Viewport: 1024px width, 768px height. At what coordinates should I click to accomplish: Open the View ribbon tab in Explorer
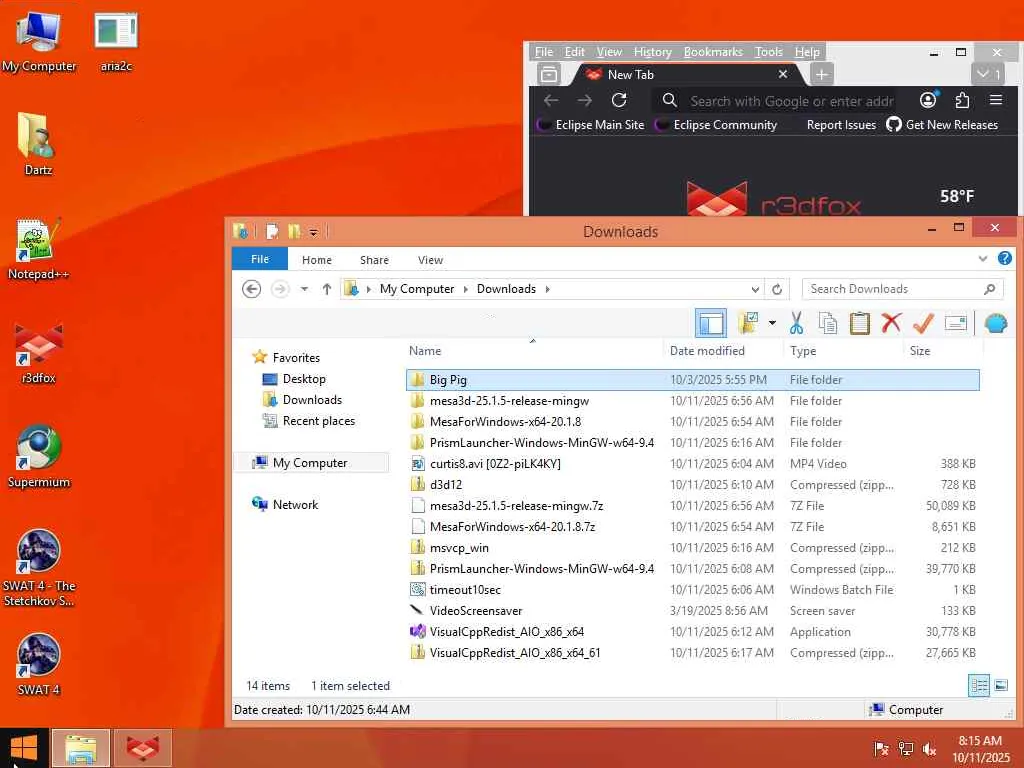430,260
